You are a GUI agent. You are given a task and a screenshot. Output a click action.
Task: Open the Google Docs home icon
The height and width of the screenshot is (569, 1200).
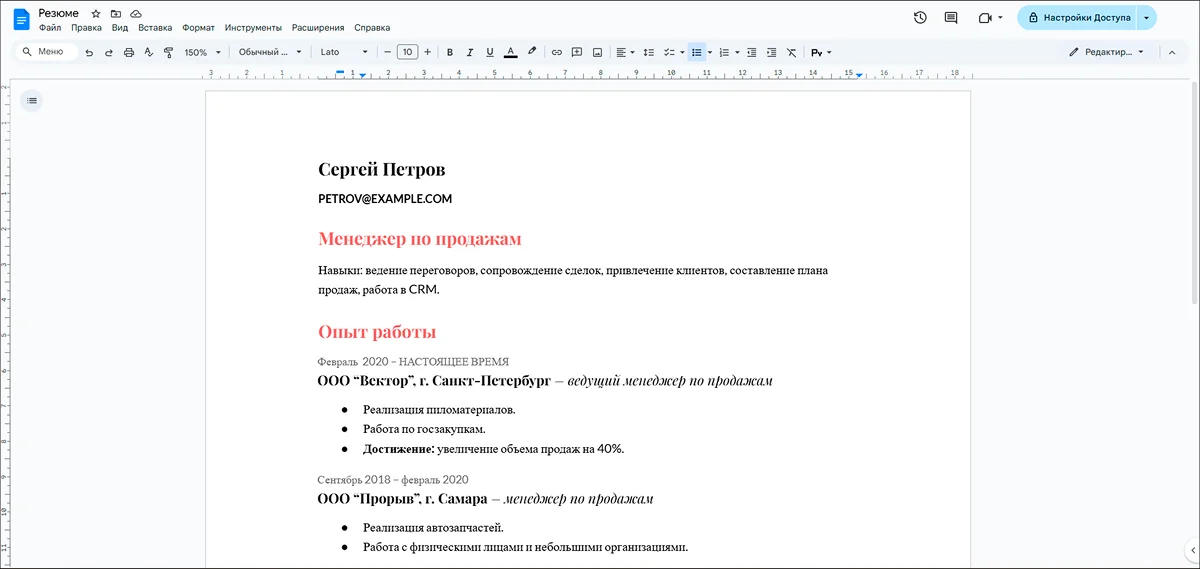[21, 19]
